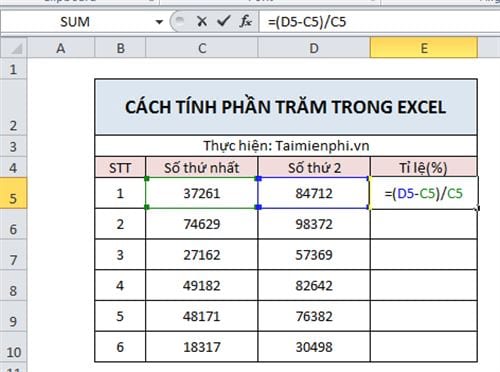Select row 8 header

coord(13,285)
